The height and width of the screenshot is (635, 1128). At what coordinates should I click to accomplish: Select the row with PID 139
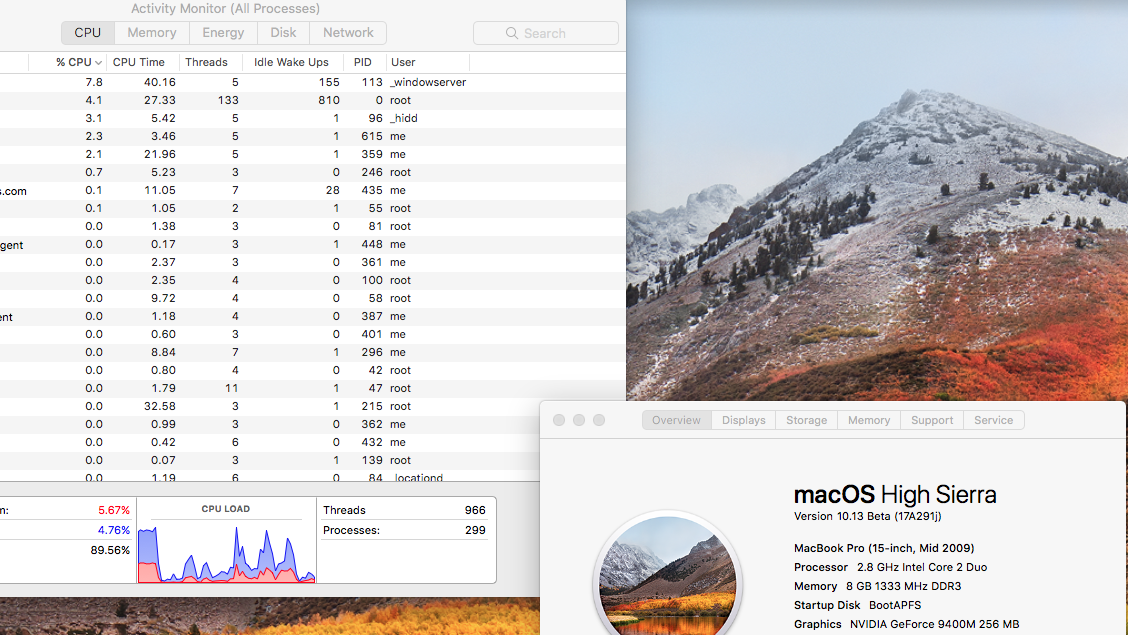270,460
